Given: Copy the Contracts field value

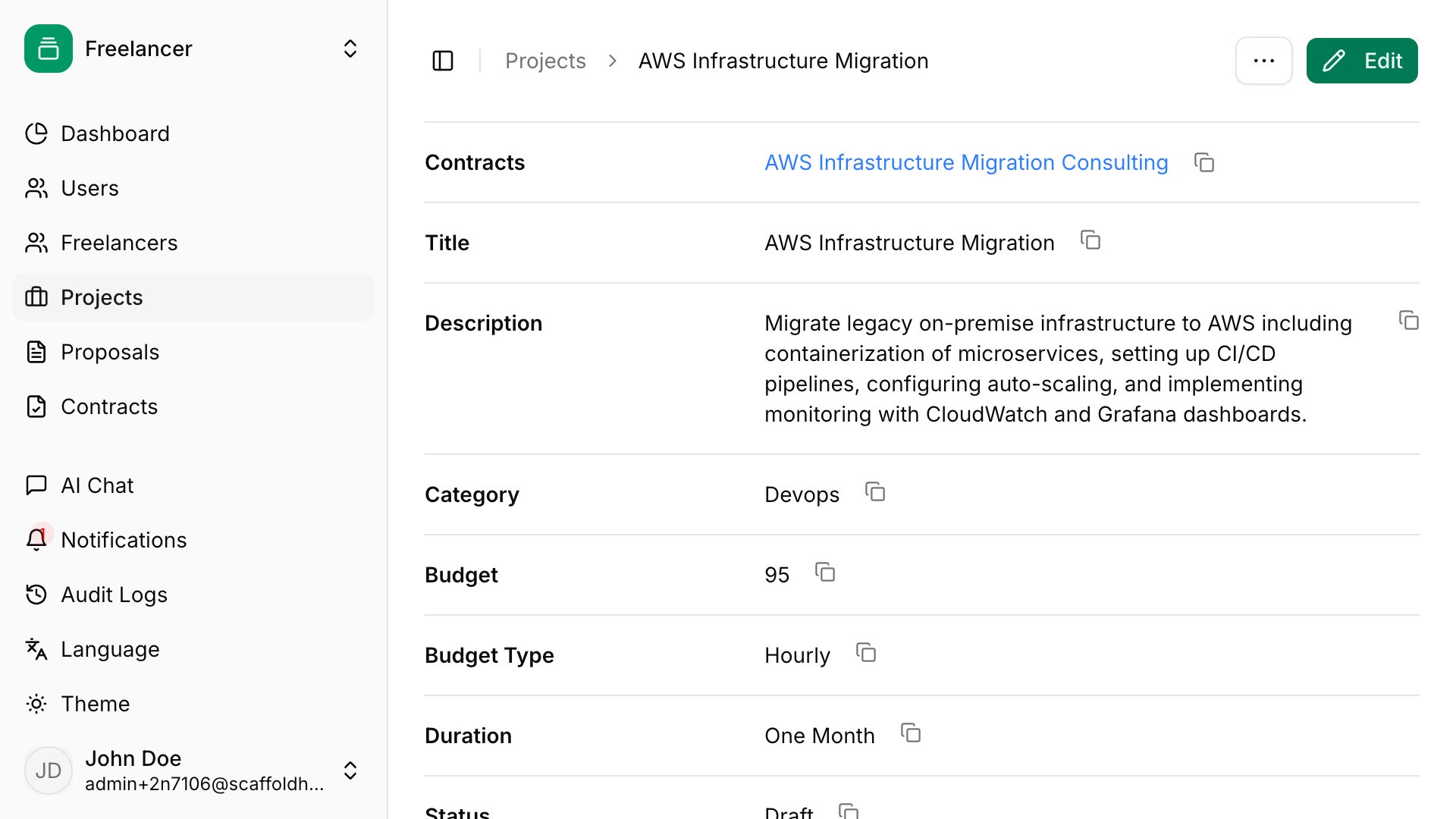Looking at the screenshot, I should (1203, 162).
